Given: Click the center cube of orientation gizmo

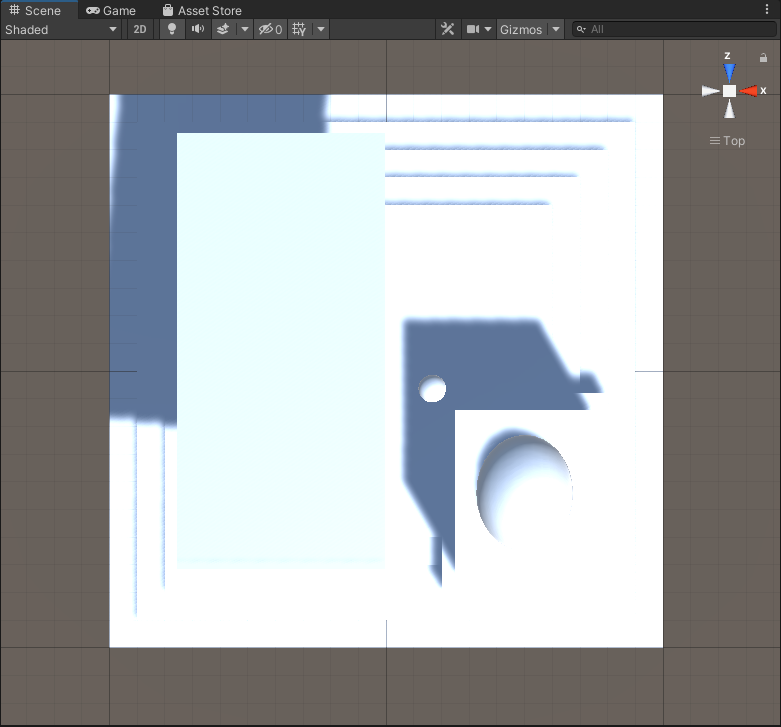Looking at the screenshot, I should click(x=729, y=91).
